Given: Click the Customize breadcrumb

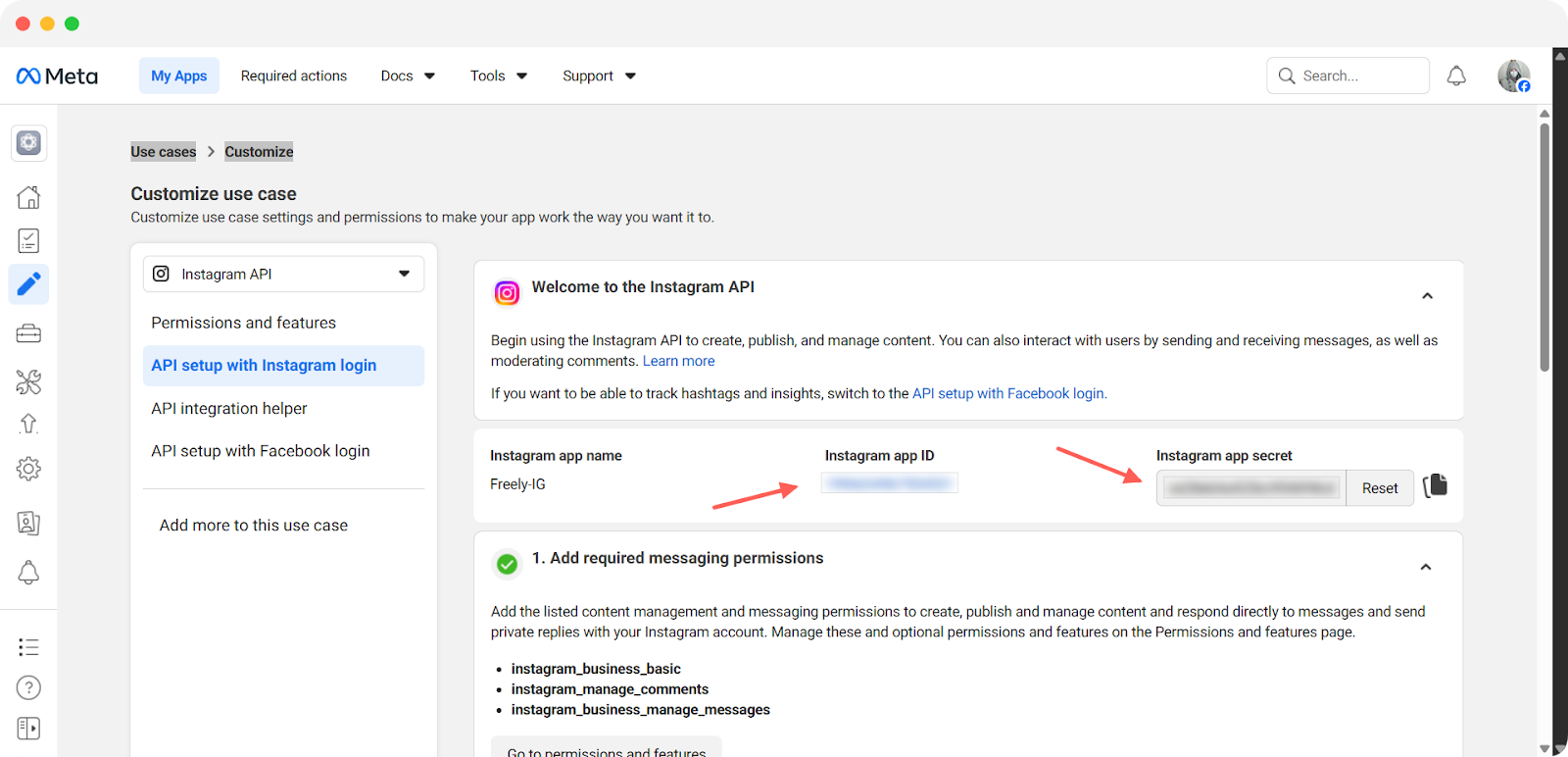Looking at the screenshot, I should pos(259,152).
